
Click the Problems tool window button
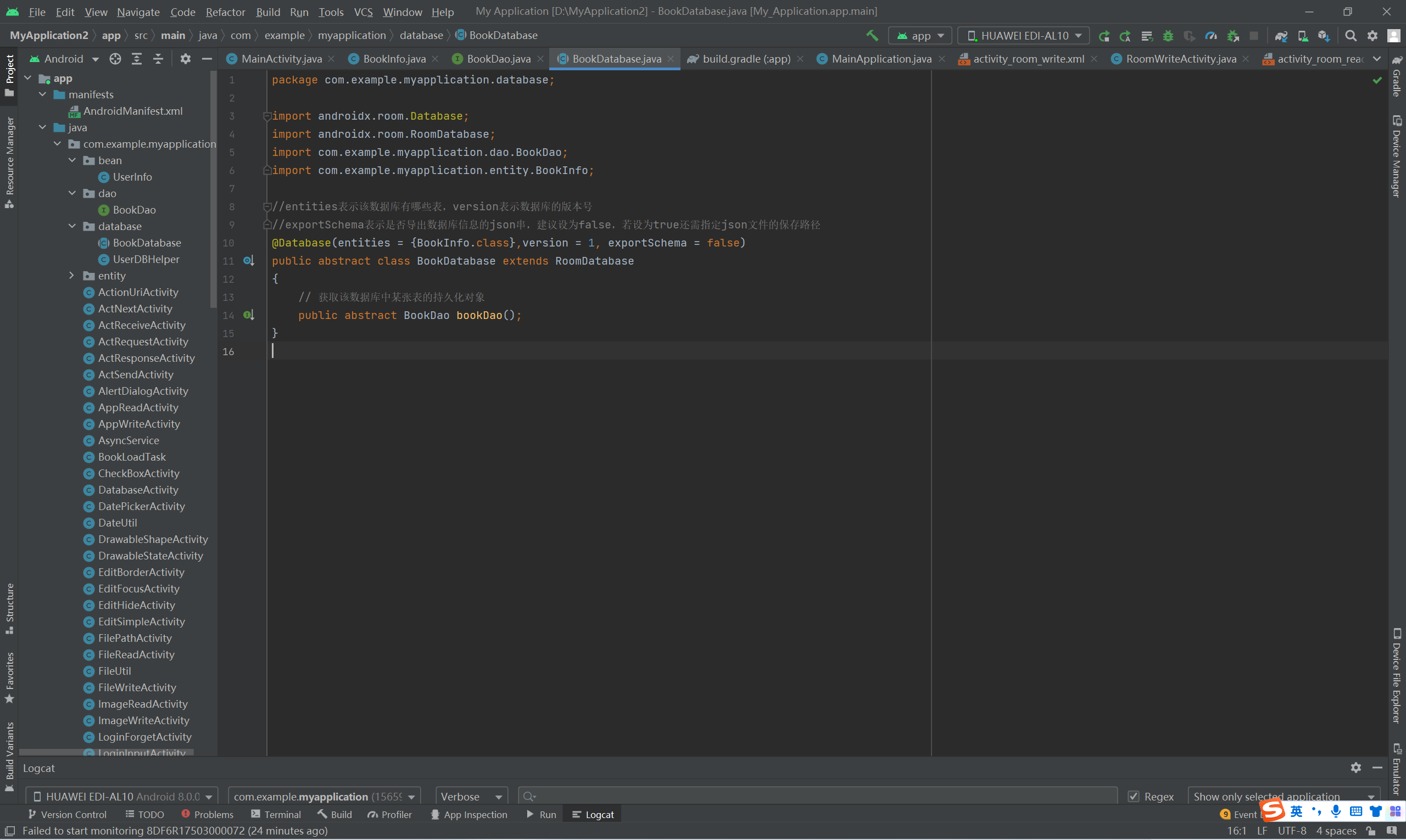tap(207, 815)
